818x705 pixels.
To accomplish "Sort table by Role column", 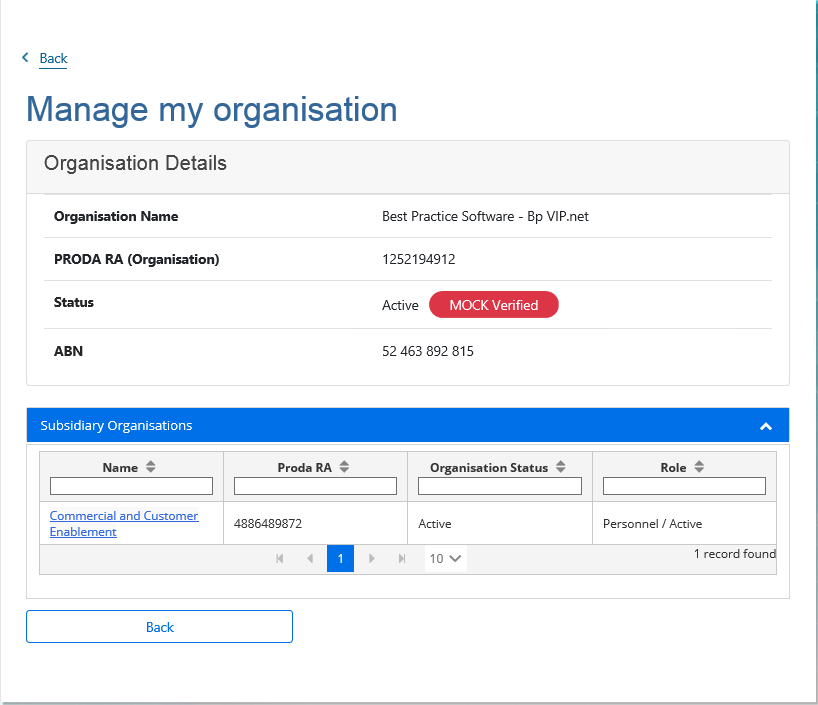I will click(699, 467).
